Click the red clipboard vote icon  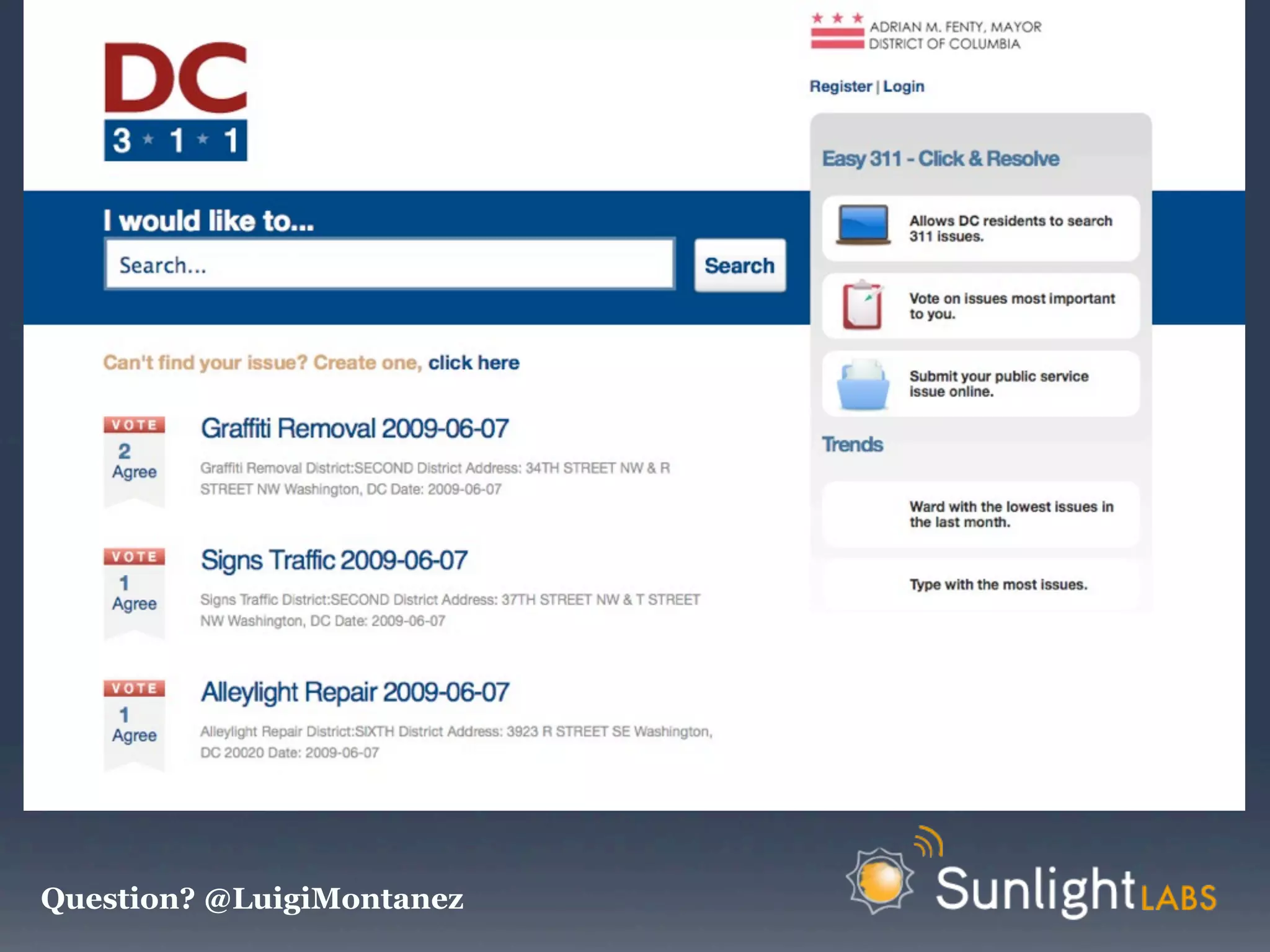coord(862,305)
